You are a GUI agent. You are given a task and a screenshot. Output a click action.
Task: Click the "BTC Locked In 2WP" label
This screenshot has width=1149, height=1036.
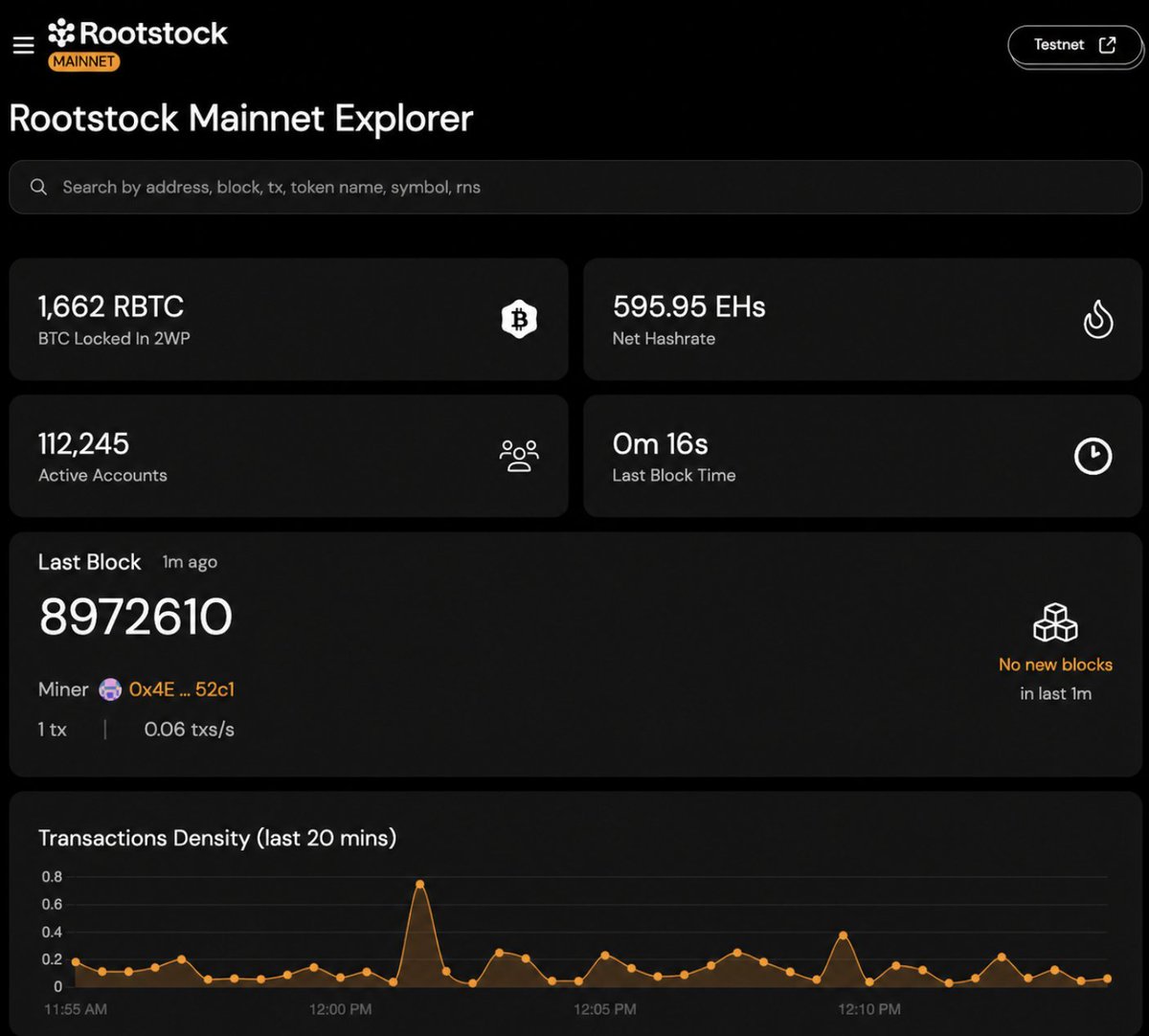click(x=114, y=338)
